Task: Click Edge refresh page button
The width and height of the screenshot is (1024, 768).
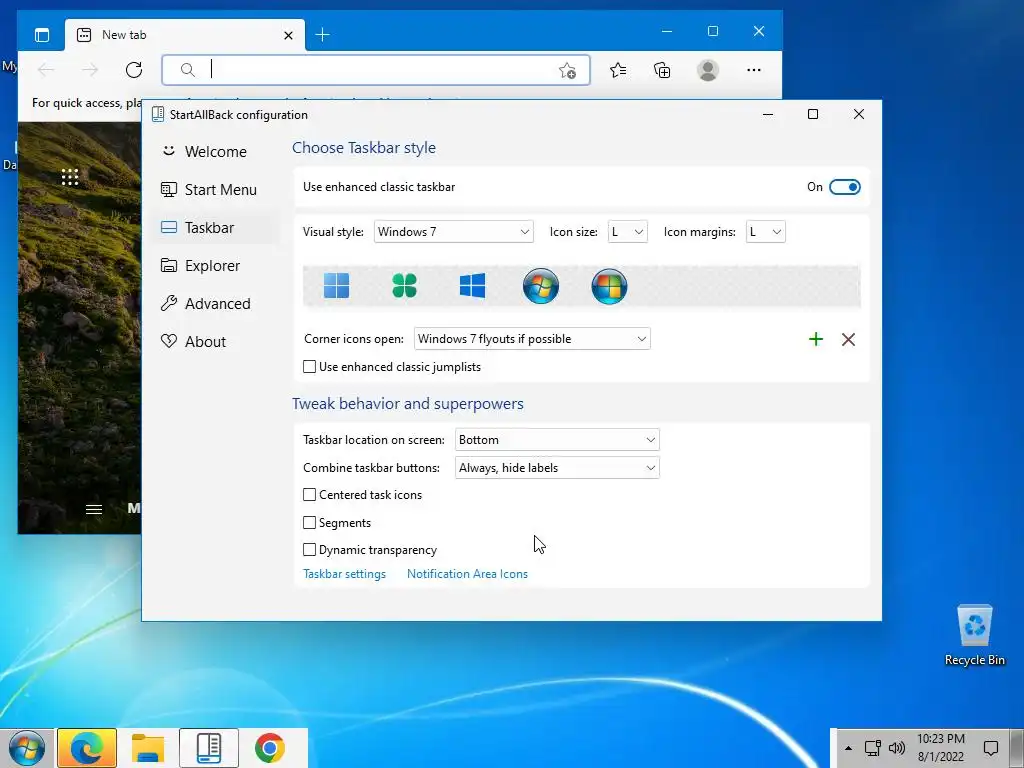Action: tap(134, 70)
